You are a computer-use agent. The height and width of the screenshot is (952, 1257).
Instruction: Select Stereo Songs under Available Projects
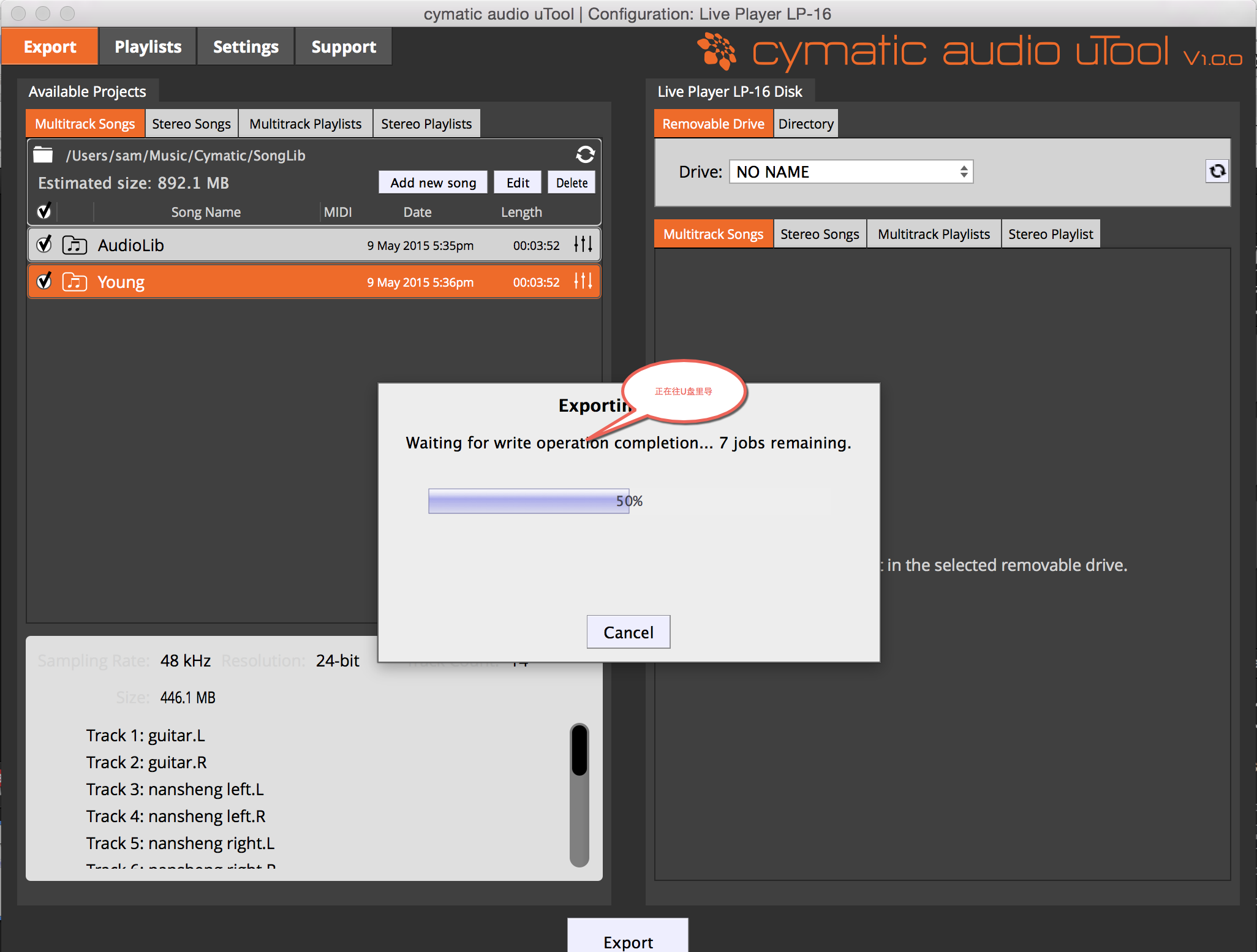191,124
